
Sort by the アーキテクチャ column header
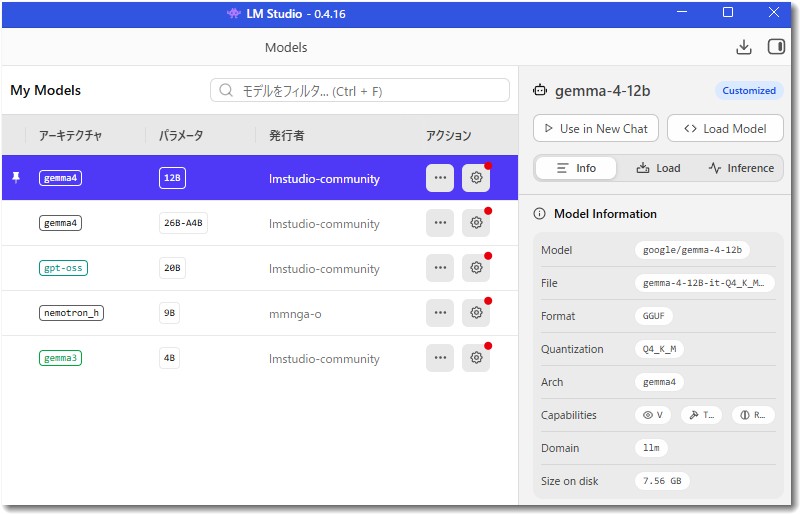pyautogui.click(x=70, y=135)
